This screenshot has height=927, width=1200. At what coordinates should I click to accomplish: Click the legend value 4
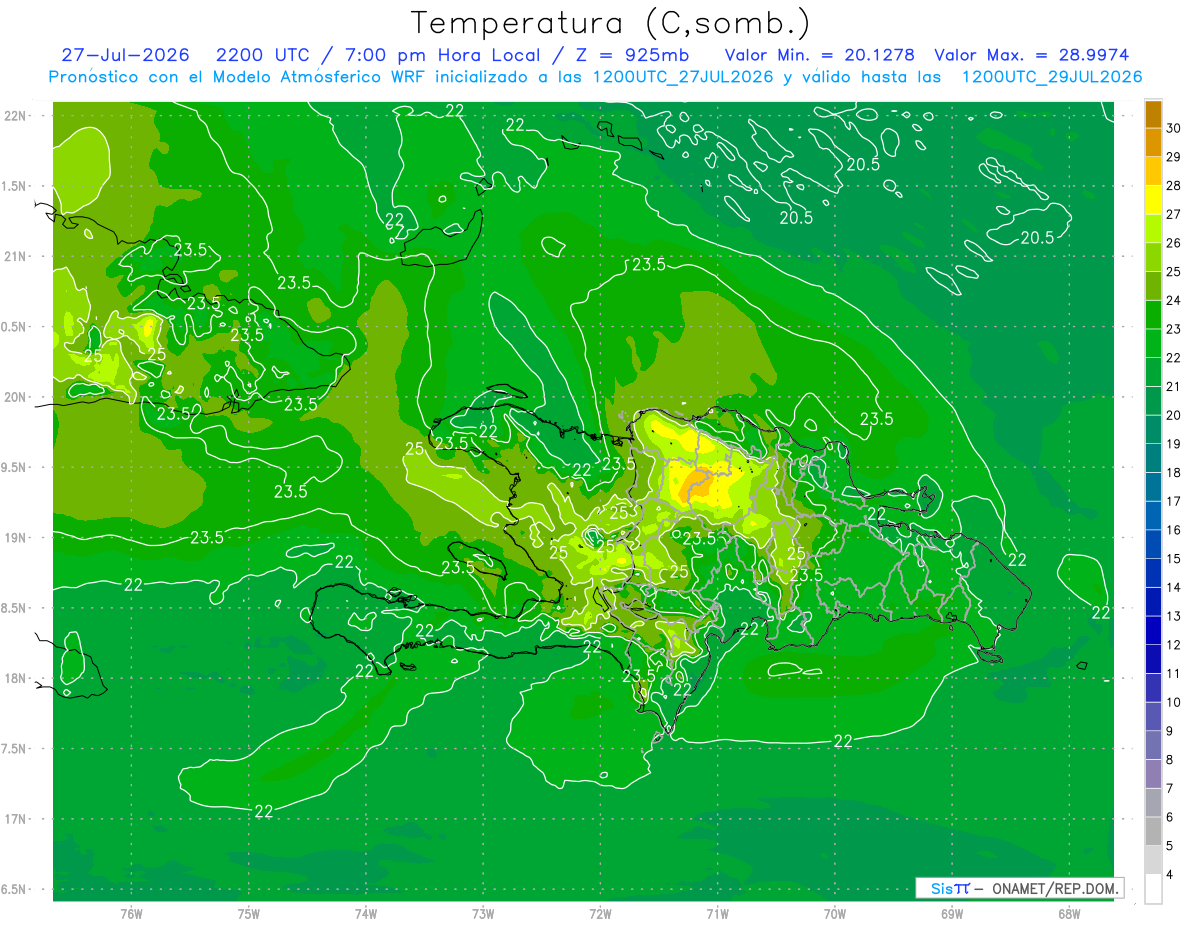1171,874
